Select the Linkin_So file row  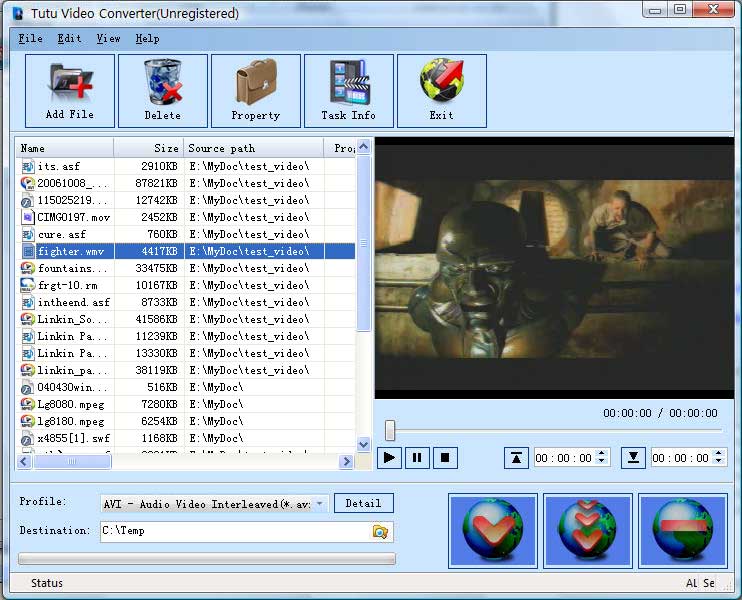tap(186, 319)
